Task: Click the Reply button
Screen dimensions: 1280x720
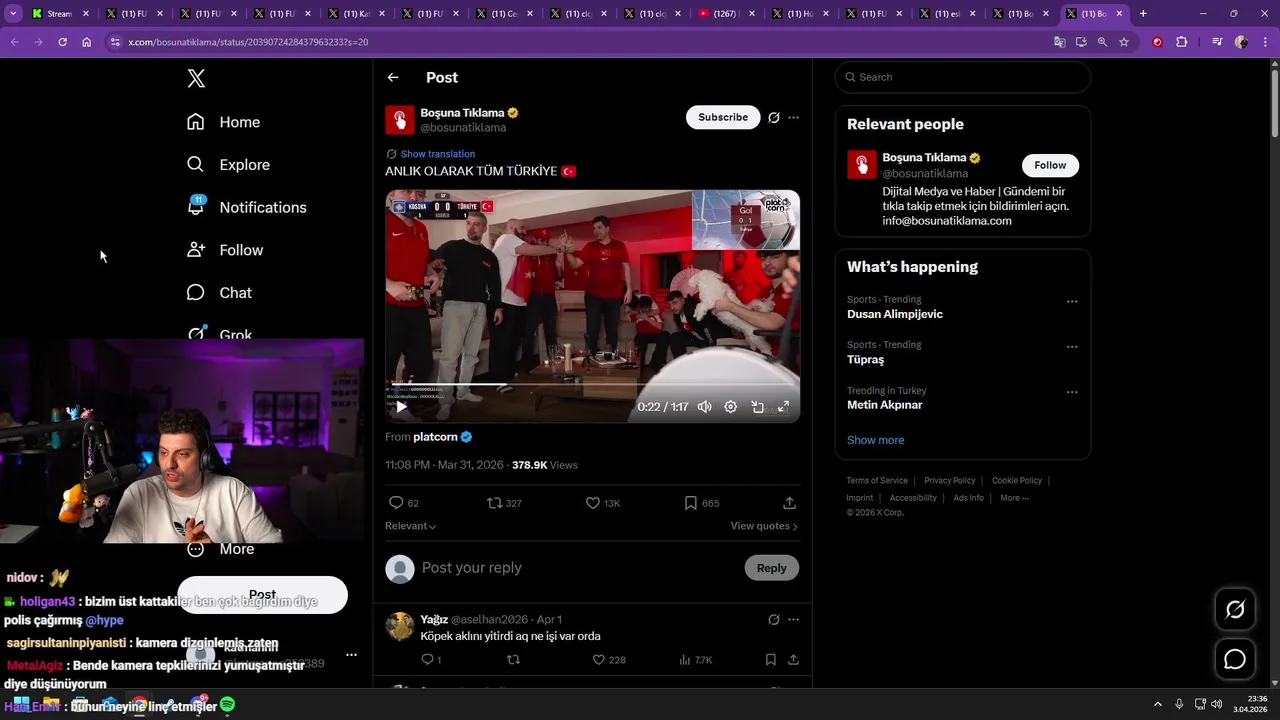Action: (772, 568)
